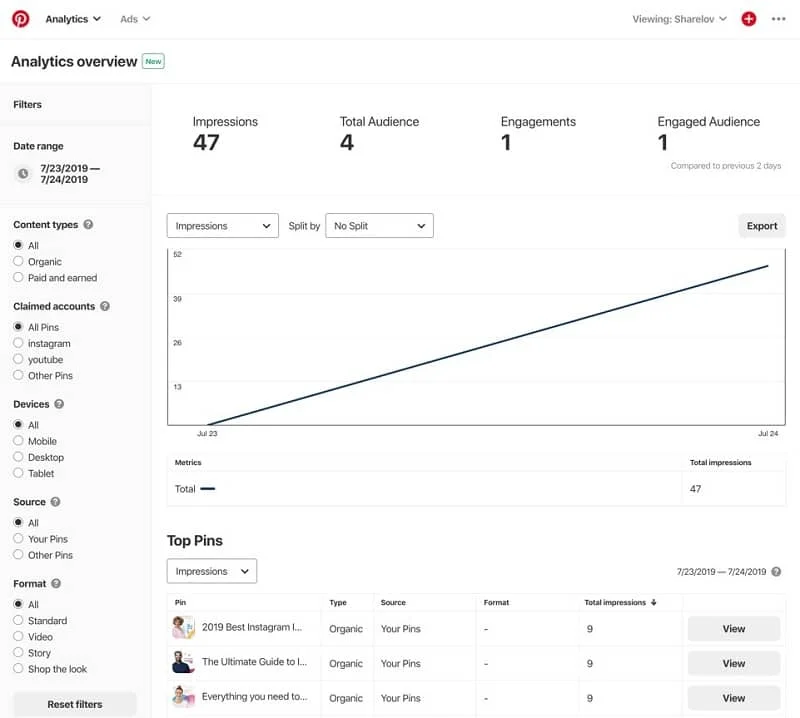This screenshot has height=718, width=800.
Task: Open the Analytics menu in top bar
Action: [73, 19]
